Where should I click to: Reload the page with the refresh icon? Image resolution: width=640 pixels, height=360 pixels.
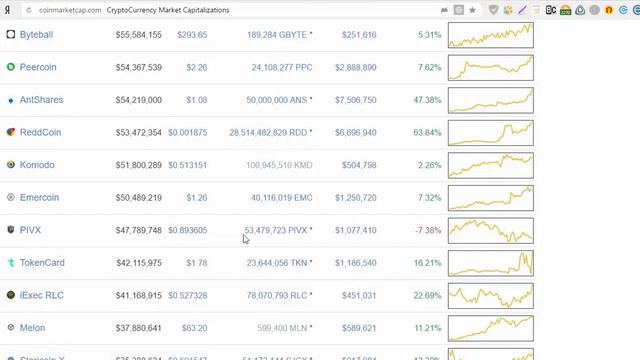pyautogui.click(x=29, y=10)
